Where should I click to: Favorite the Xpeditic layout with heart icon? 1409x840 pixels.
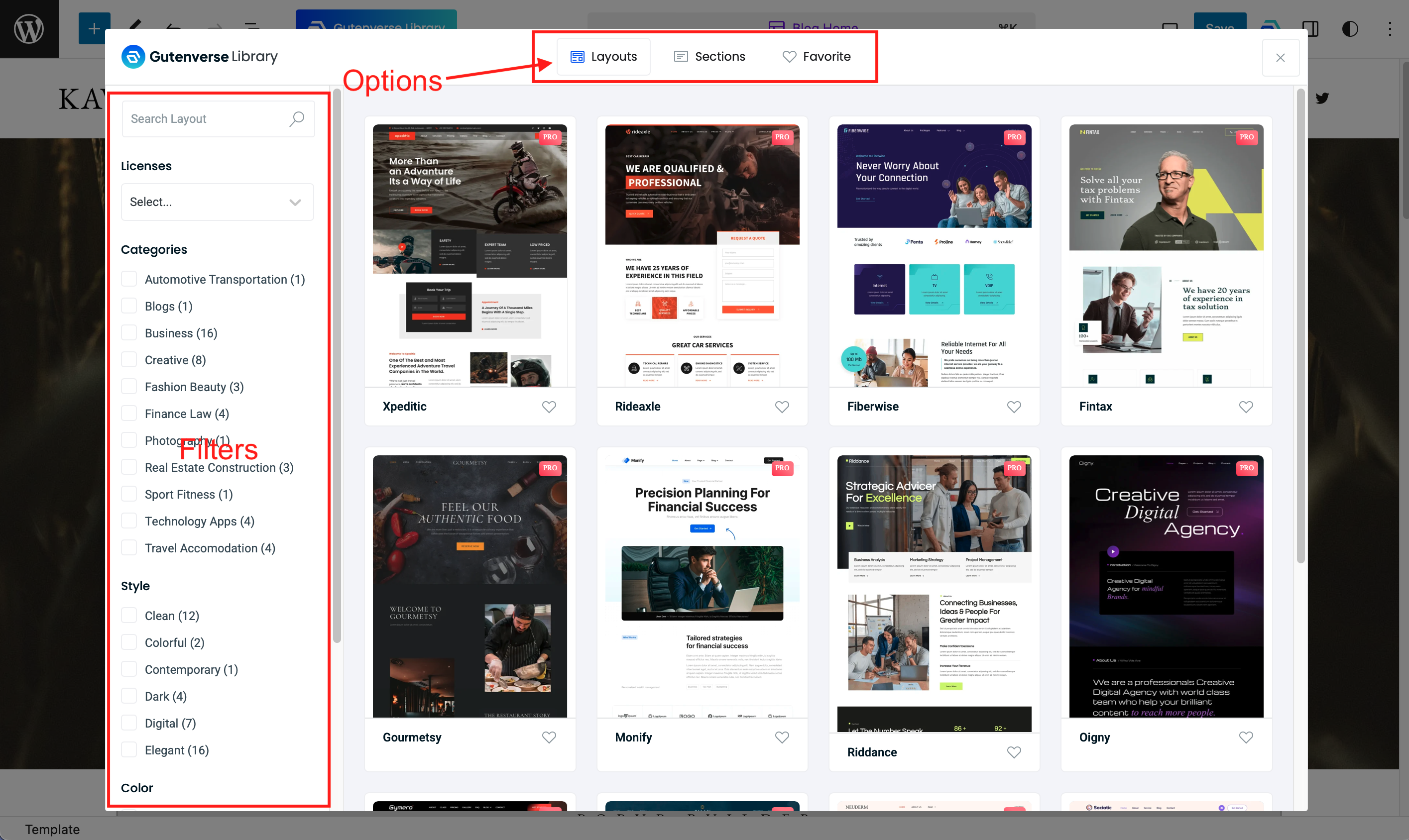click(x=549, y=407)
